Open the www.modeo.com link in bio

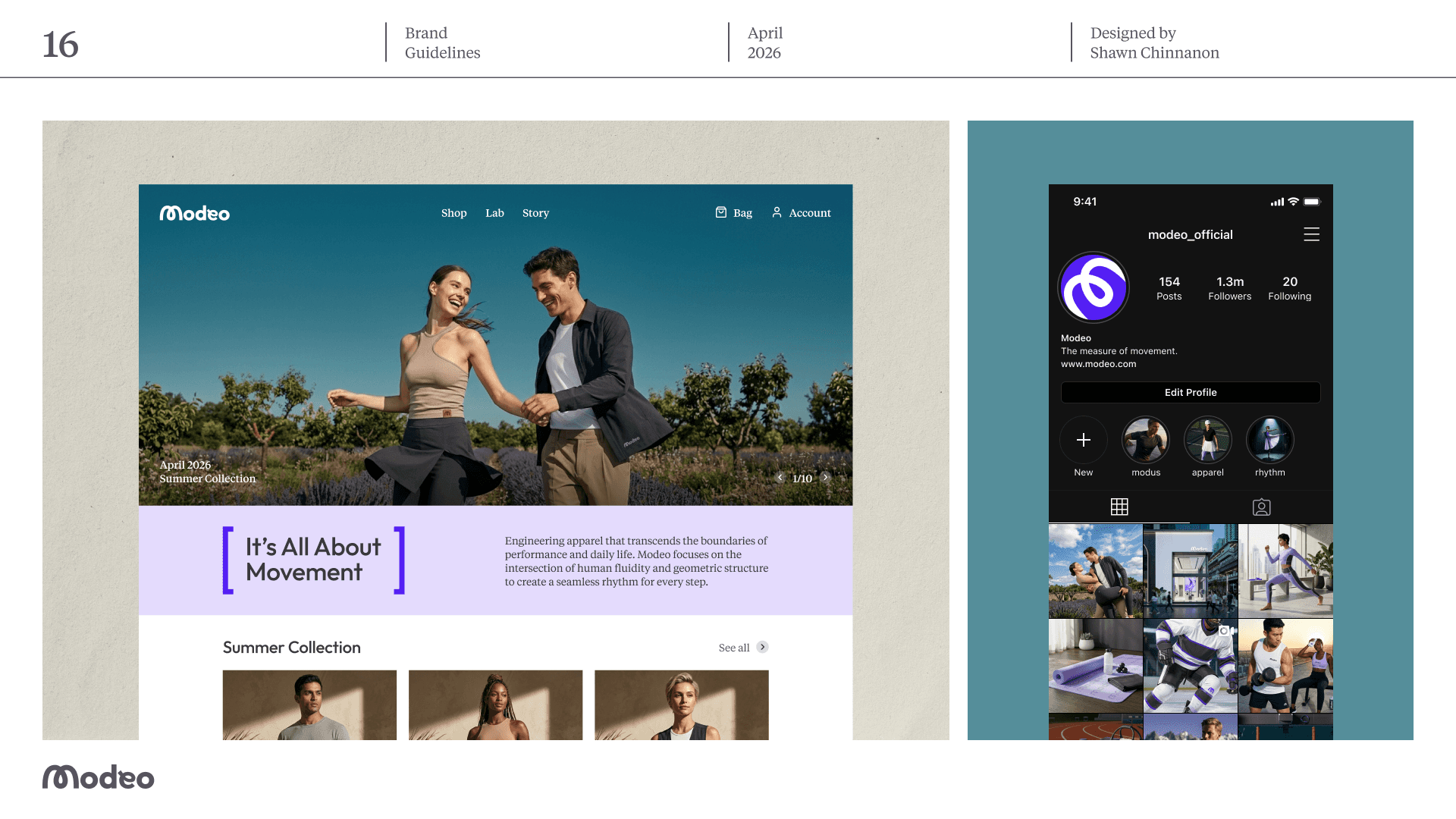tap(1098, 364)
